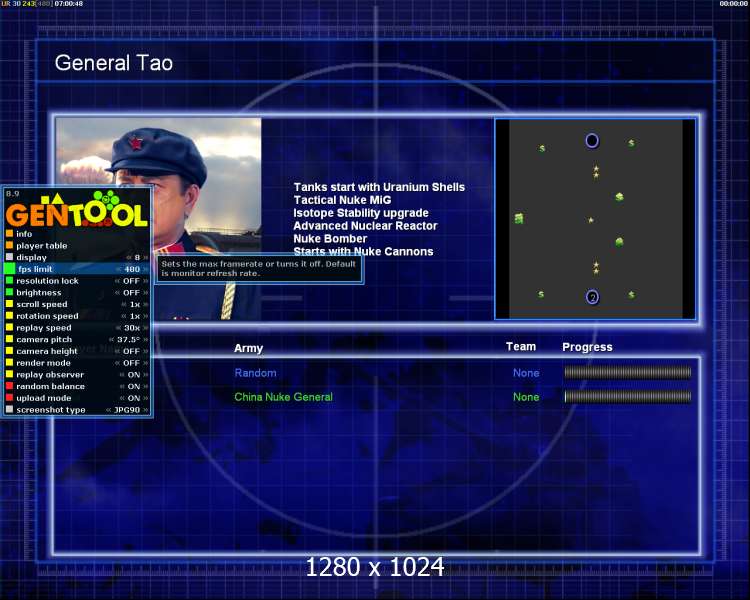Select the fps limit menu entry

coord(35,269)
